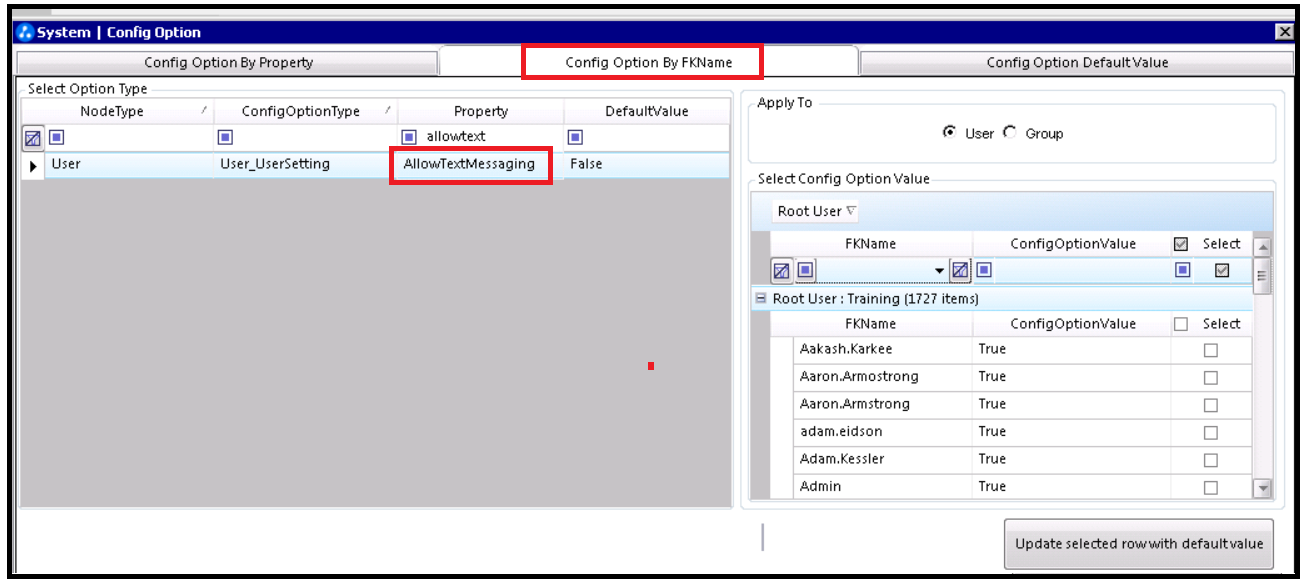
Task: Clear ConfigOptionValue filter icon
Action: (x=960, y=270)
